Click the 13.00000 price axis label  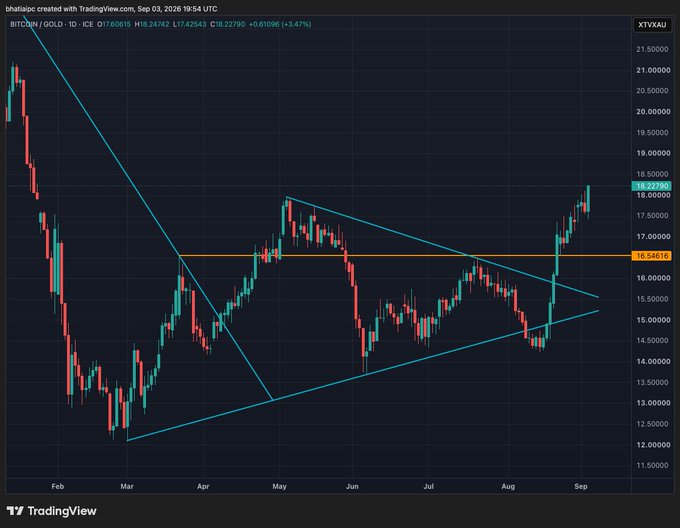coord(652,403)
